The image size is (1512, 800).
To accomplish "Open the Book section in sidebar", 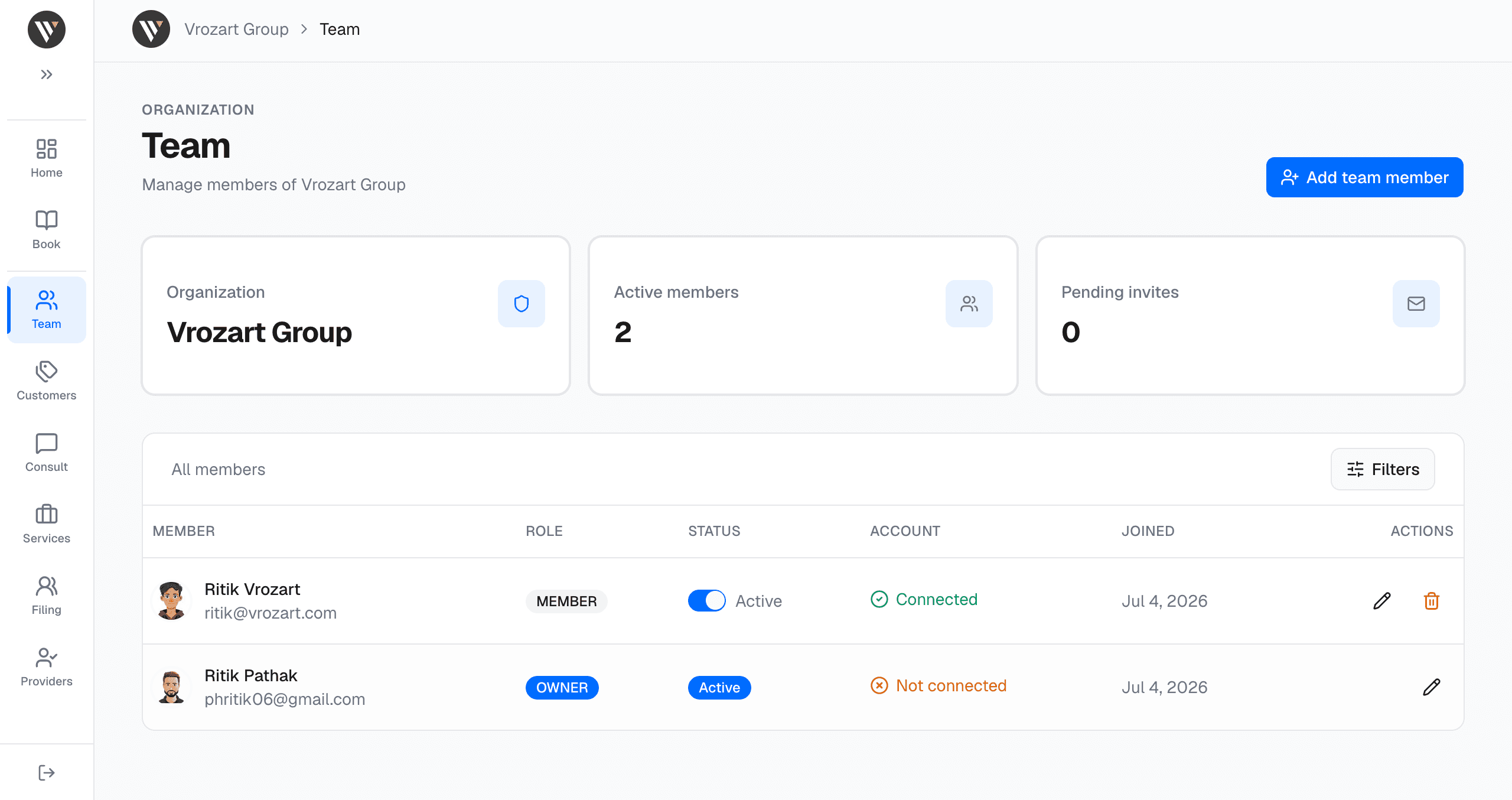I will (x=47, y=230).
